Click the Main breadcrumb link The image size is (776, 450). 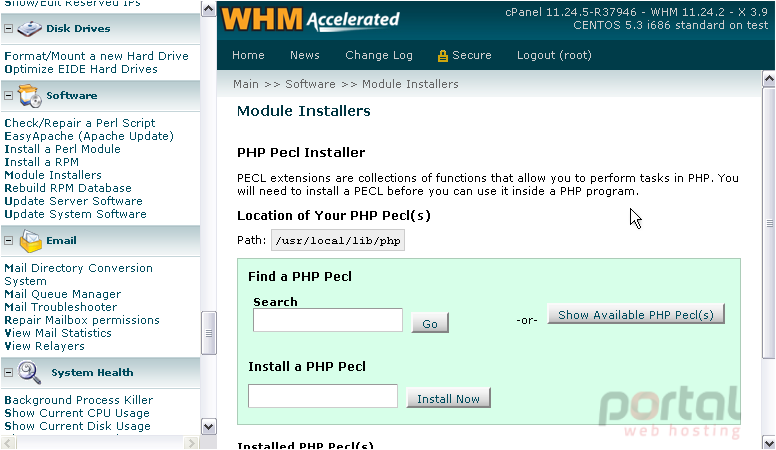(x=245, y=84)
